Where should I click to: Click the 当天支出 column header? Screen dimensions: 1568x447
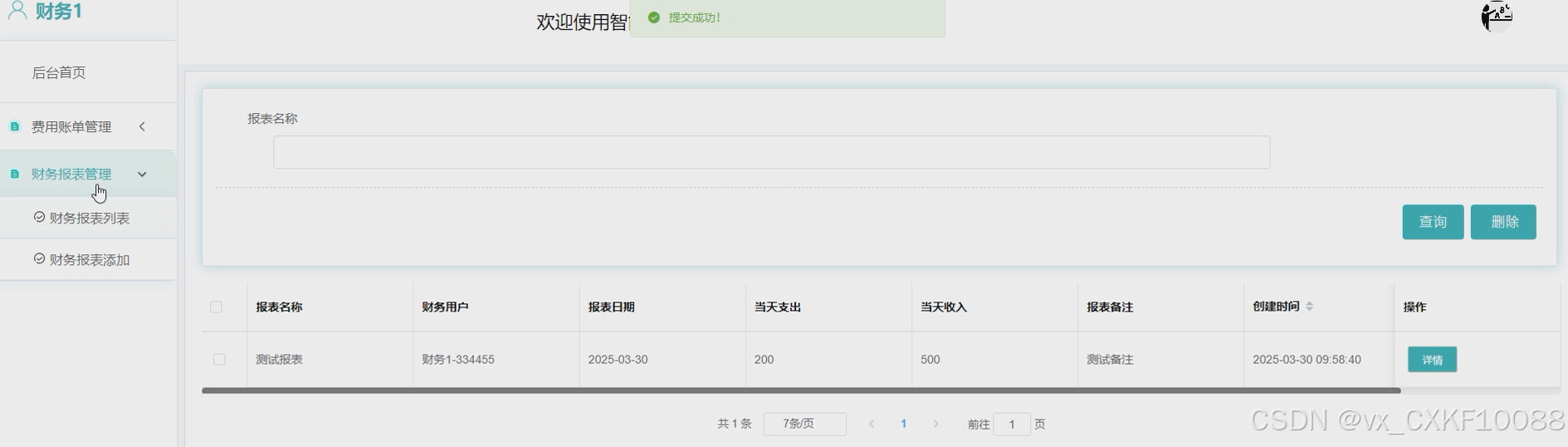(777, 307)
